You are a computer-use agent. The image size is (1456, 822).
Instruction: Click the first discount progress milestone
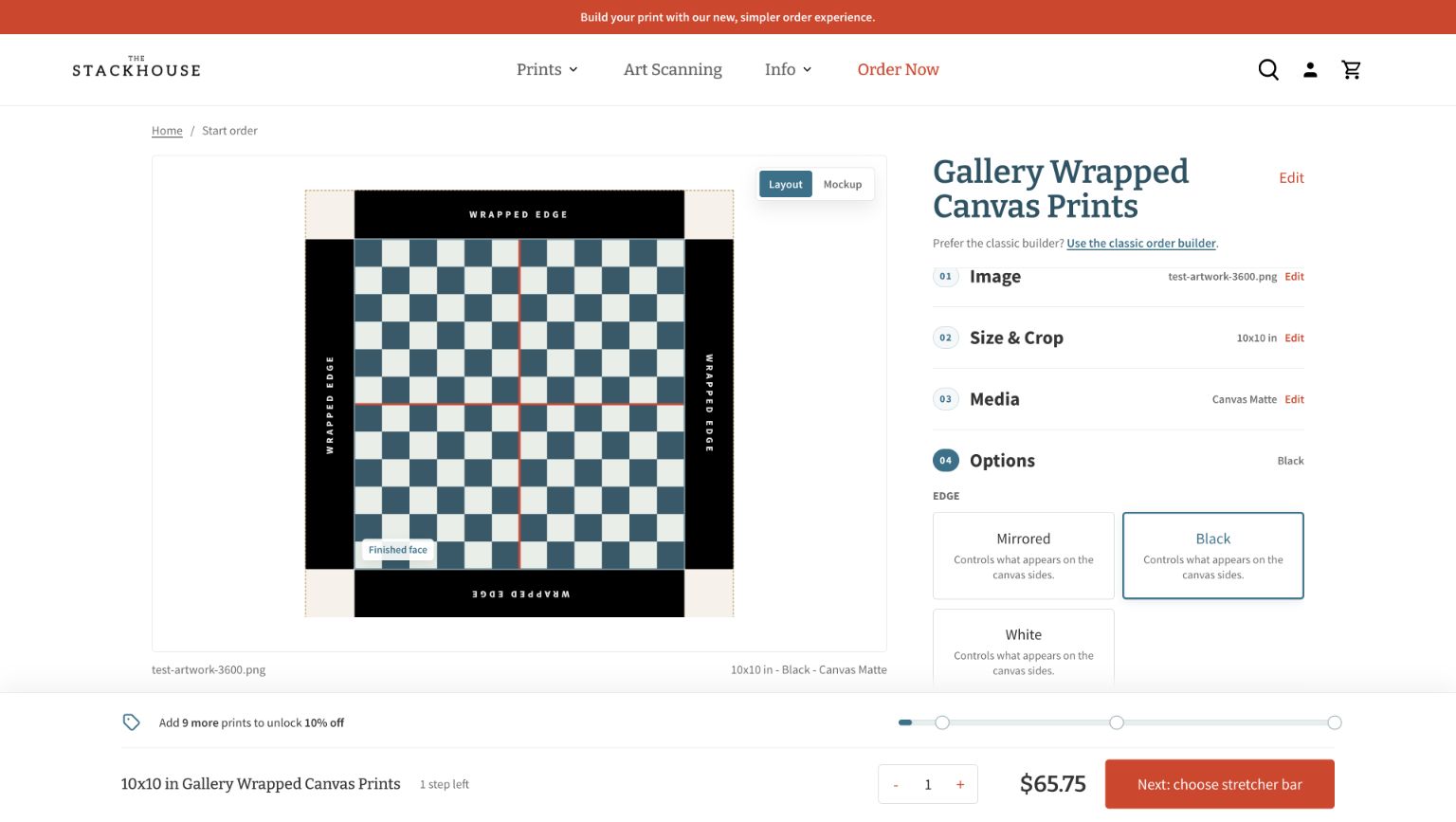point(942,722)
